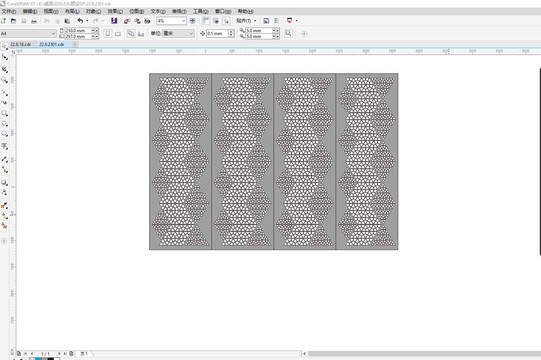This screenshot has height=360, width=541.
Task: Select the Page 1 tab at bottom
Action: pyautogui.click(x=84, y=353)
